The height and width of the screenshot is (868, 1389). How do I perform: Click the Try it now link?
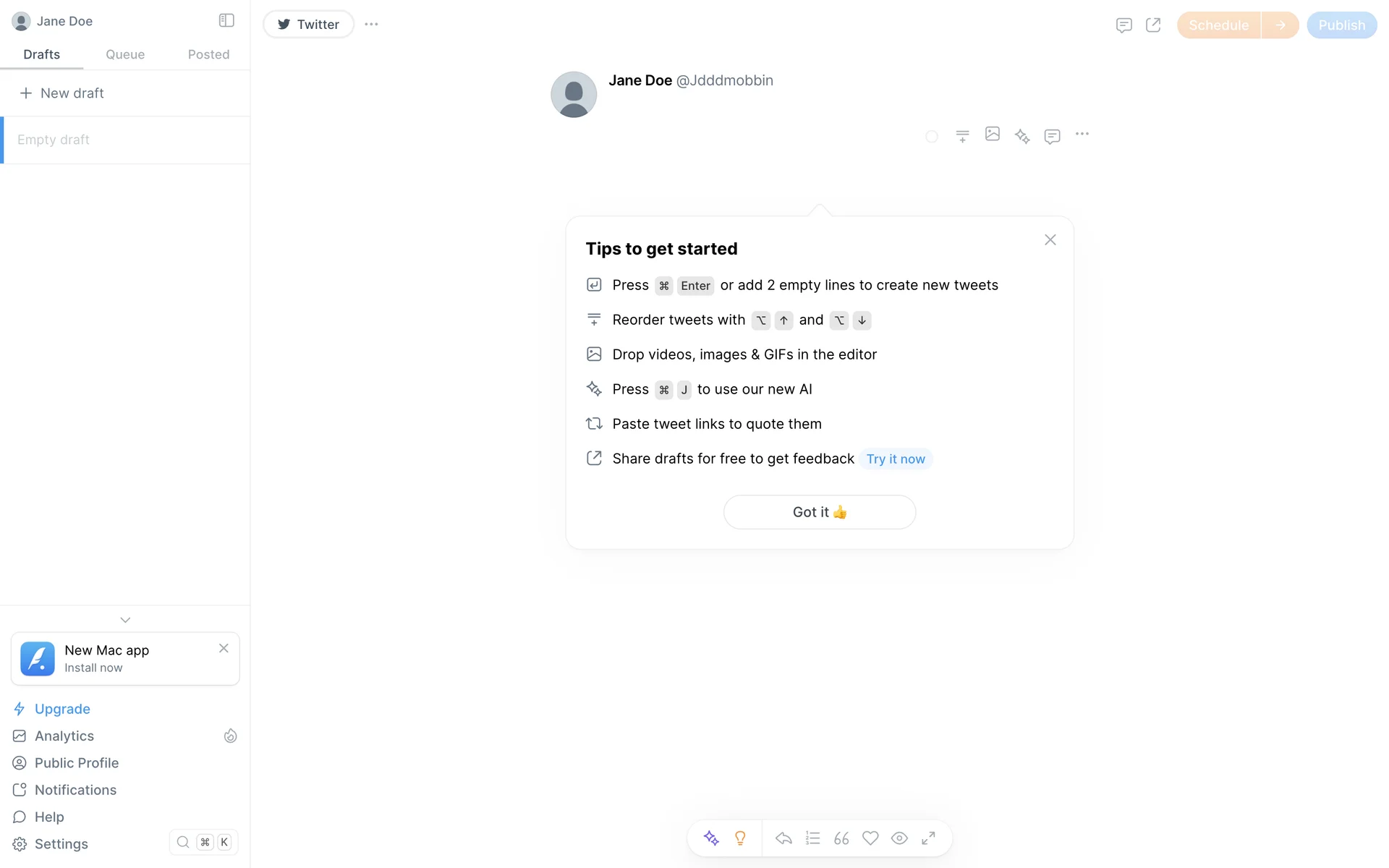pos(896,459)
